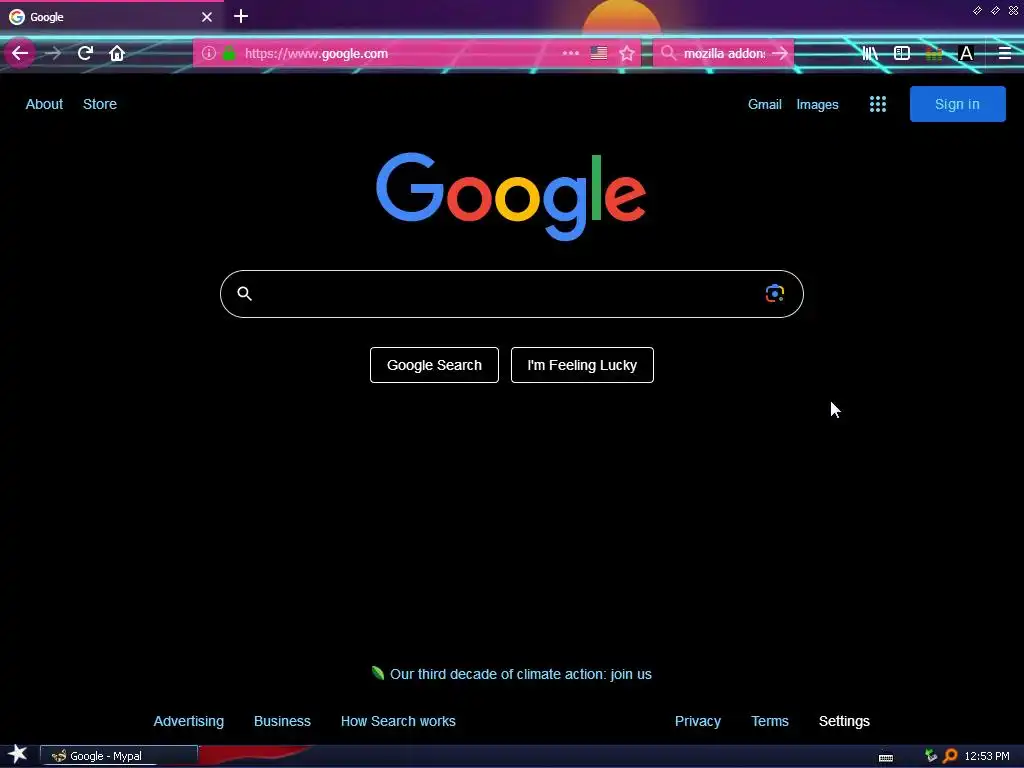Viewport: 1024px width, 768px height.
Task: Click the keyboard icon in system tray
Action: (886, 757)
